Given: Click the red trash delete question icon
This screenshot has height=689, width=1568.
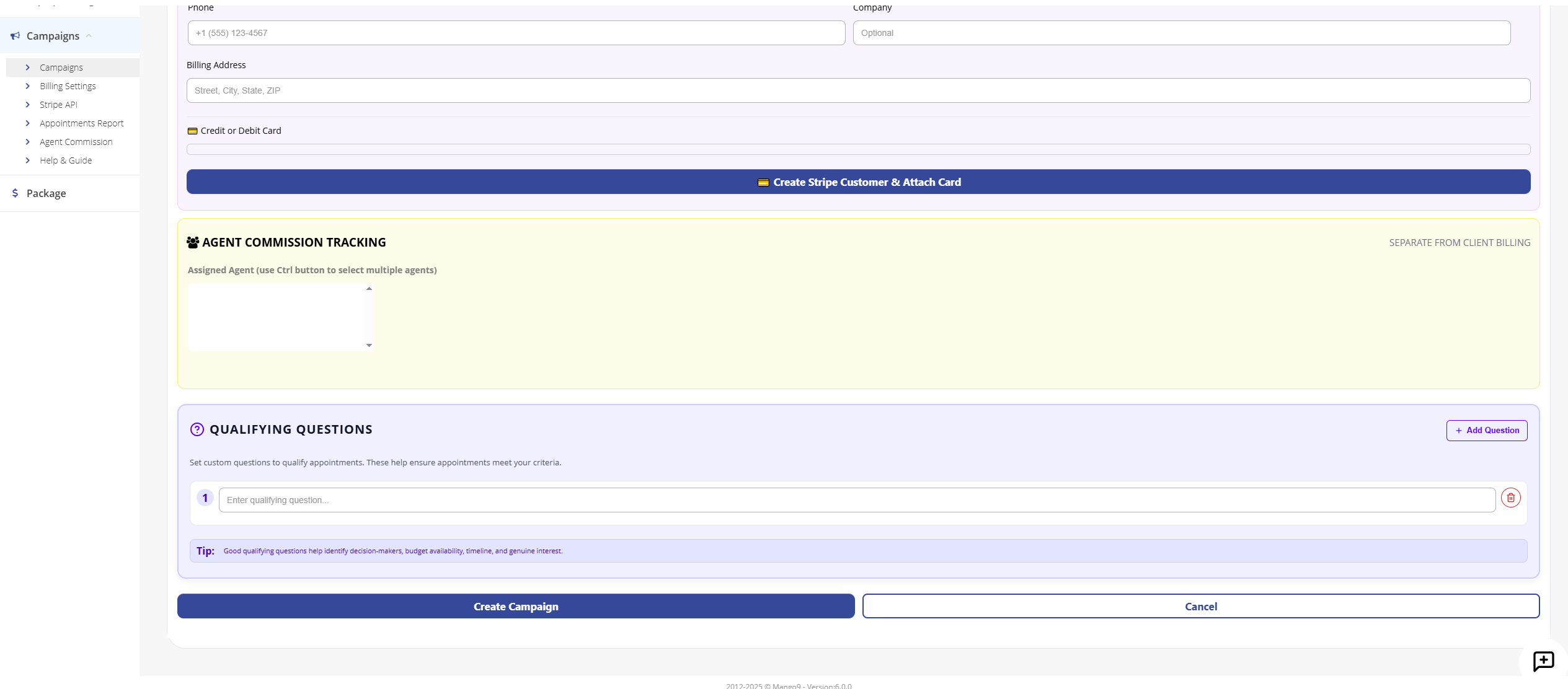Looking at the screenshot, I should click(1510, 498).
